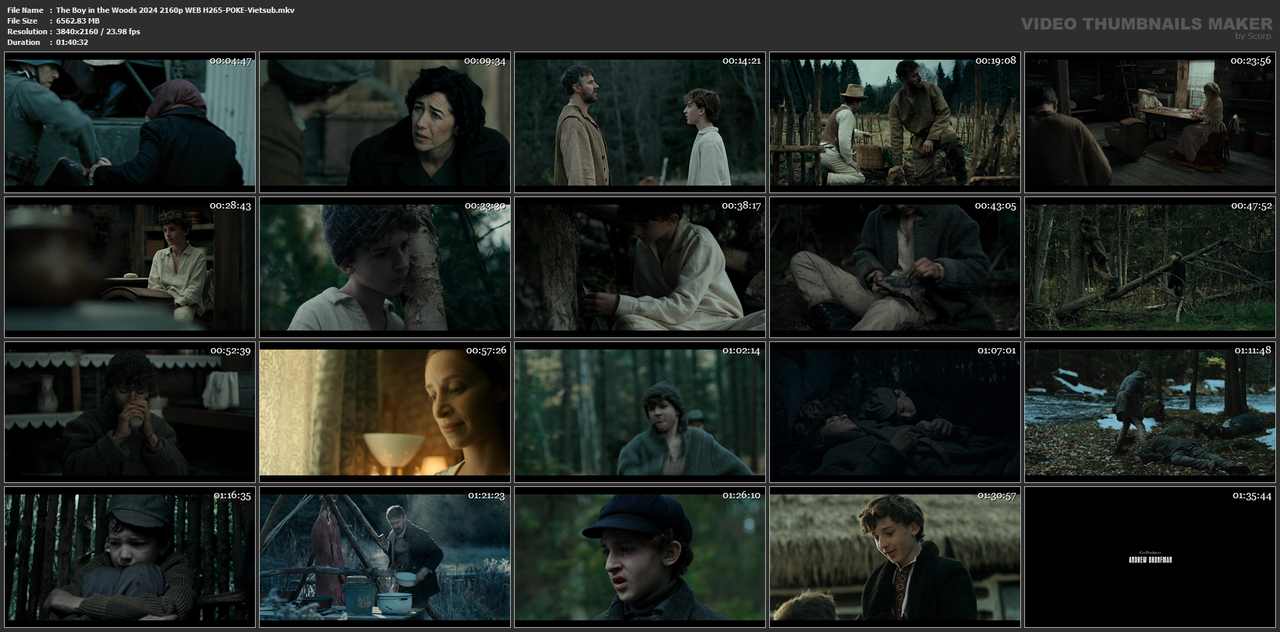
Task: Select the thumbnail timestamped 00:57:26
Action: pyautogui.click(x=385, y=411)
